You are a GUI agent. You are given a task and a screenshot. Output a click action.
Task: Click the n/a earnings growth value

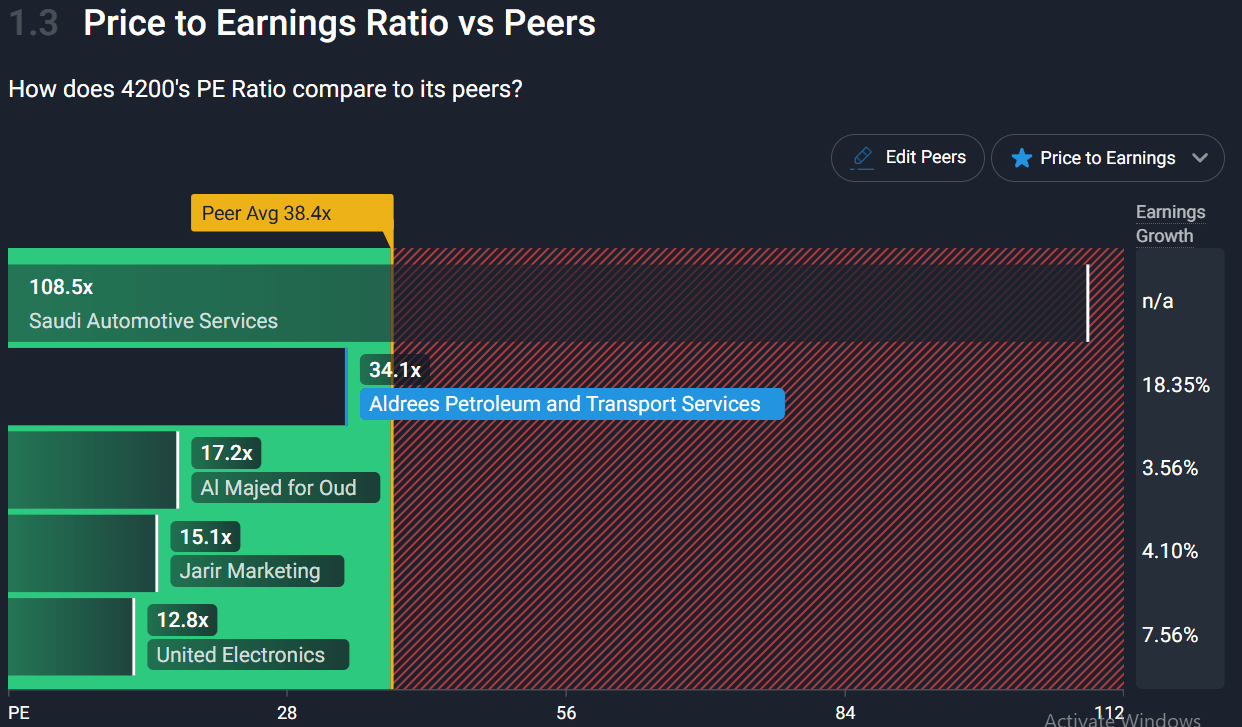tap(1157, 301)
